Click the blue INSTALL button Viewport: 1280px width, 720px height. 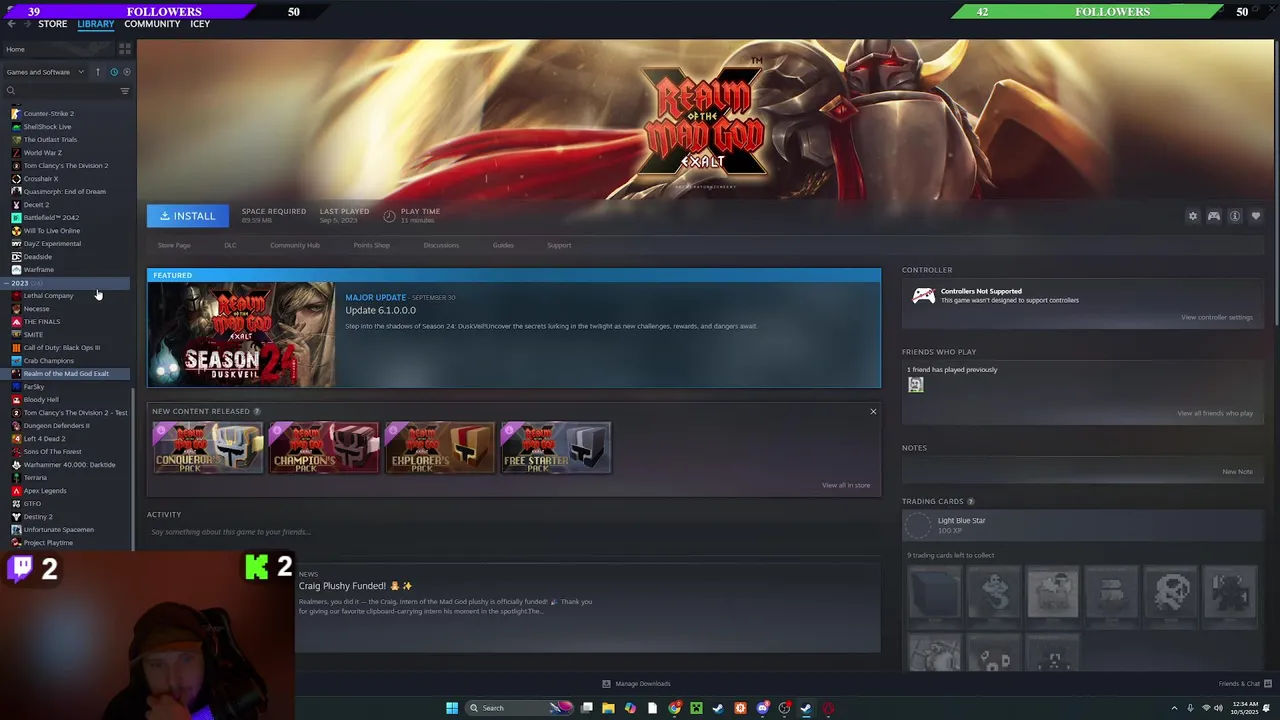pos(188,216)
